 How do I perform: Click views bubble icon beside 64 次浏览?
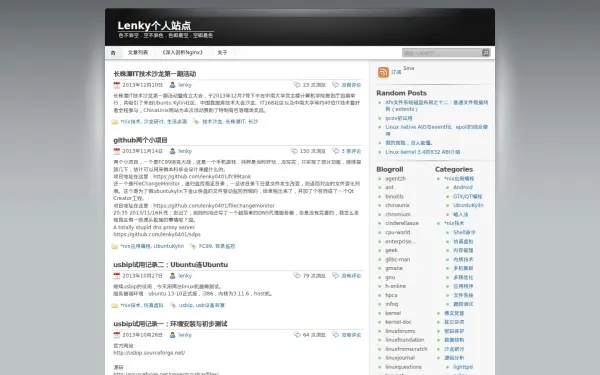point(297,334)
